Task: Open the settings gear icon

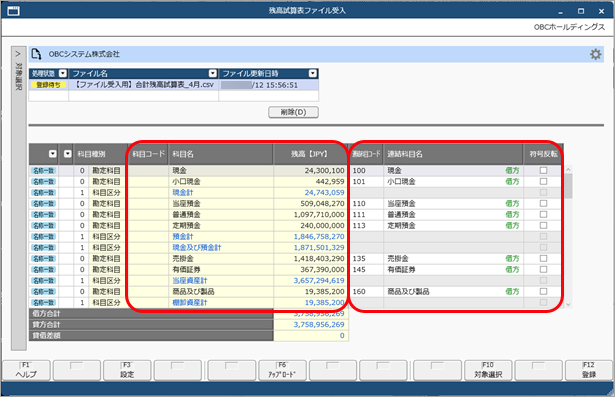Action: point(595,54)
